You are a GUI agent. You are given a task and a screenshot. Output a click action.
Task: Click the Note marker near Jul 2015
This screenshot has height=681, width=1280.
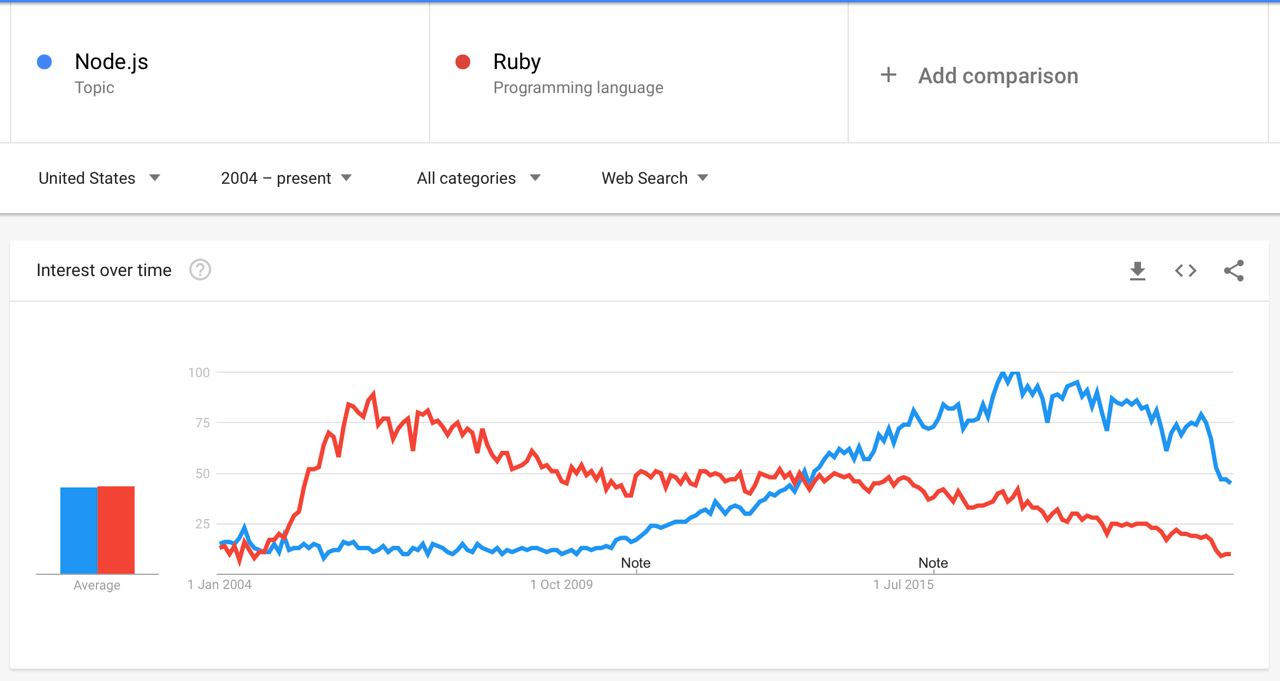click(x=933, y=563)
